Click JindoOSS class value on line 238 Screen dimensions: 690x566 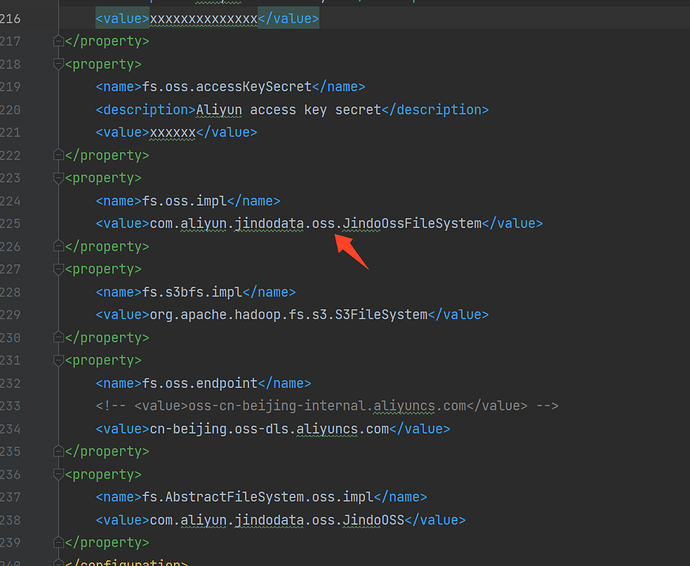click(x=373, y=520)
